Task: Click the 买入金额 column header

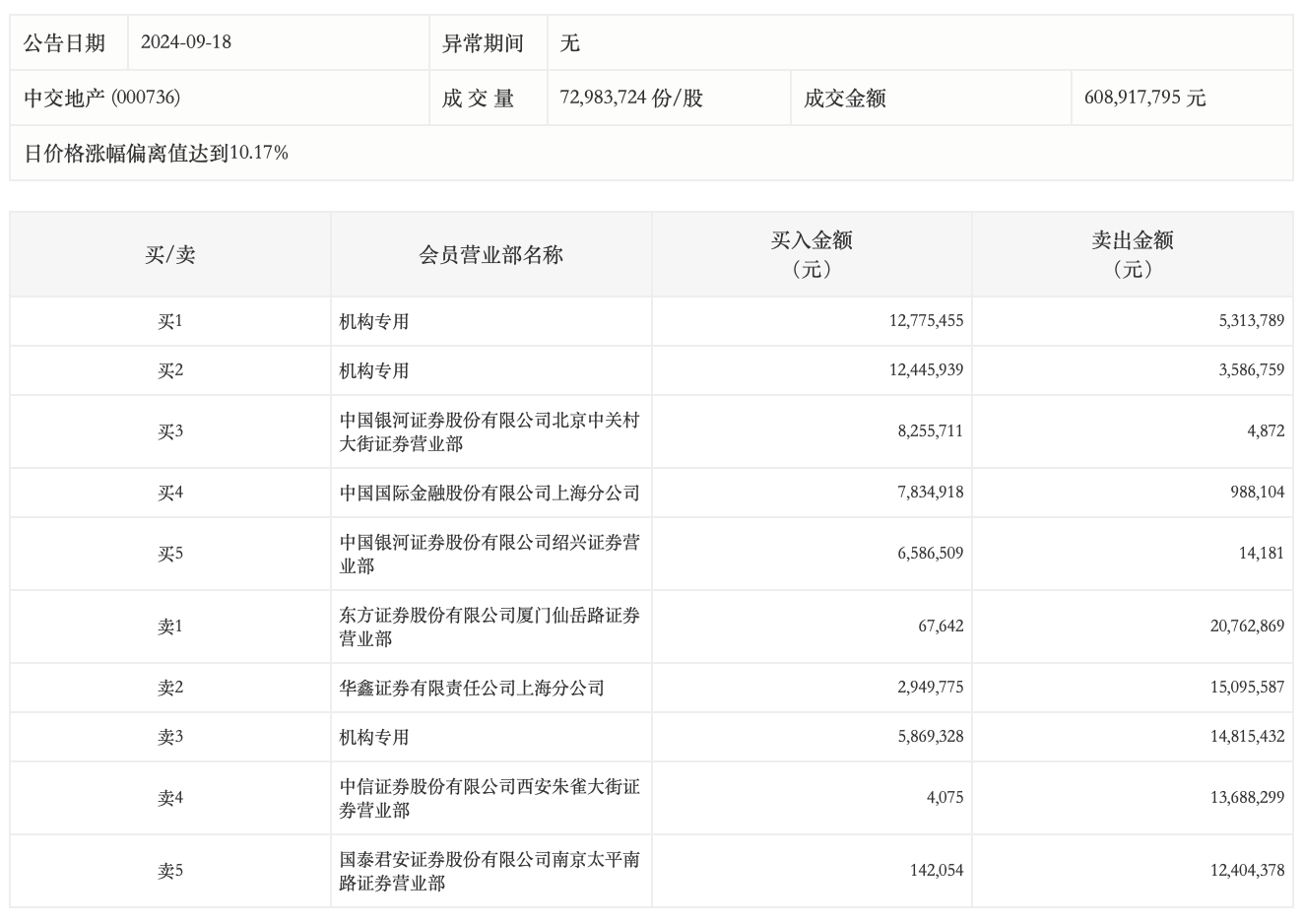Action: pyautogui.click(x=812, y=254)
